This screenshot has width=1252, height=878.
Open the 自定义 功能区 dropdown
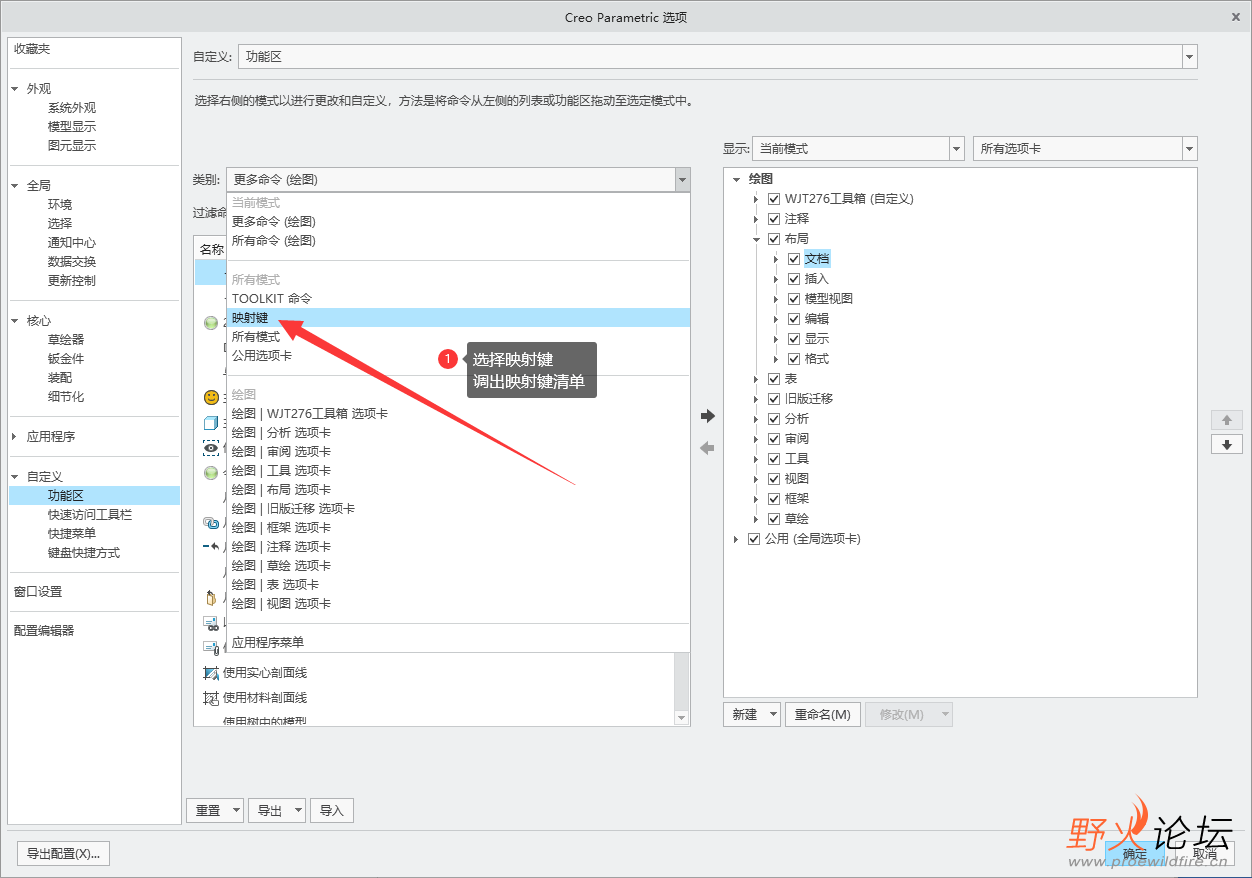(x=1189, y=57)
